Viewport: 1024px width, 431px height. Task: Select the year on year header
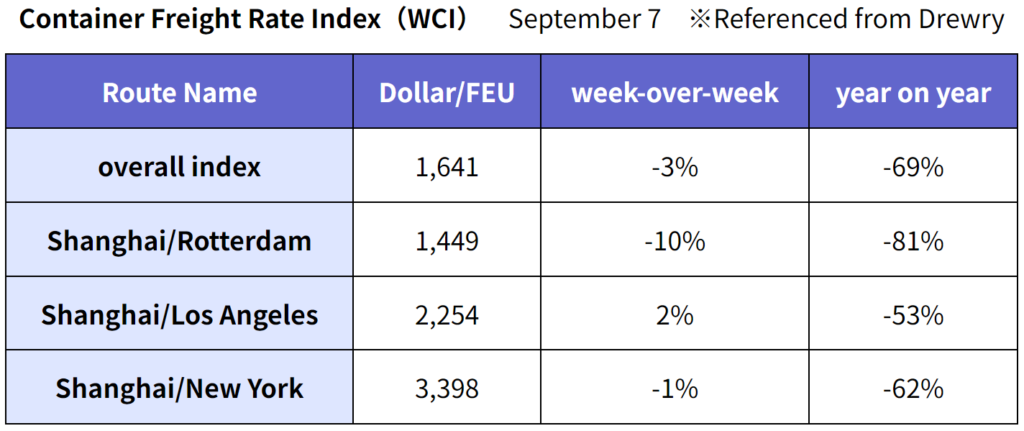tap(913, 92)
